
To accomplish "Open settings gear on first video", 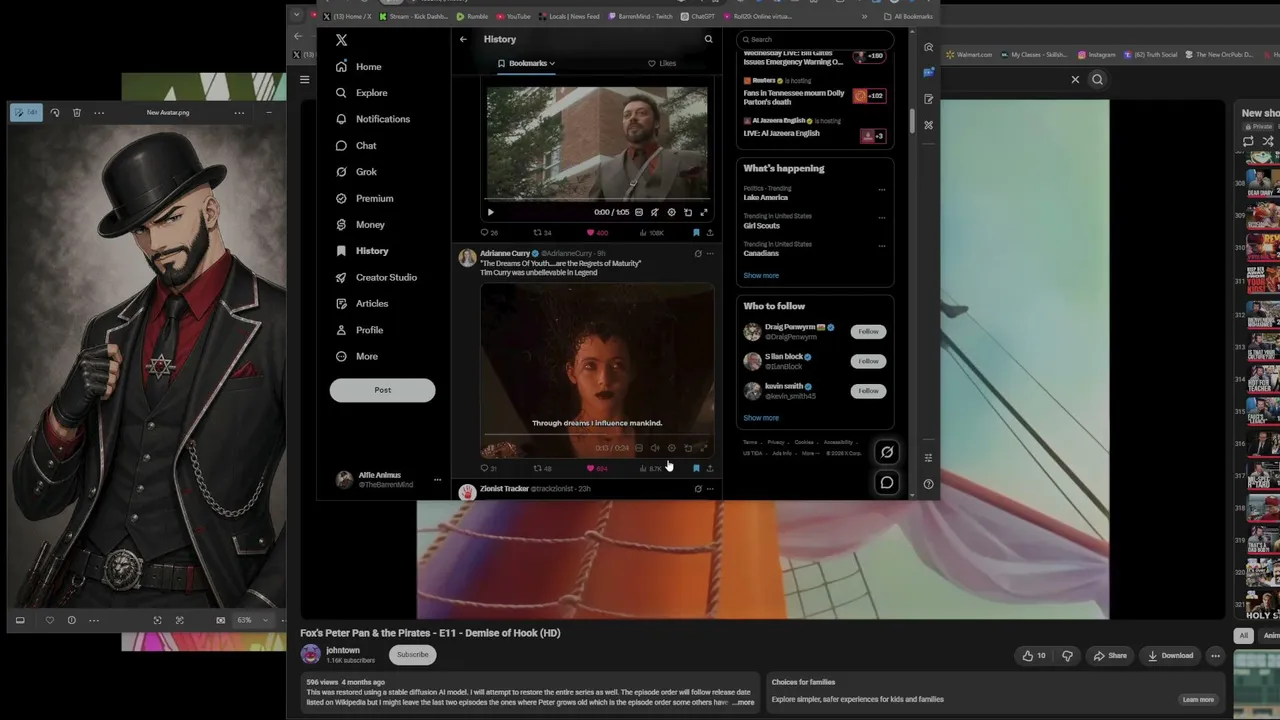I will click(671, 212).
